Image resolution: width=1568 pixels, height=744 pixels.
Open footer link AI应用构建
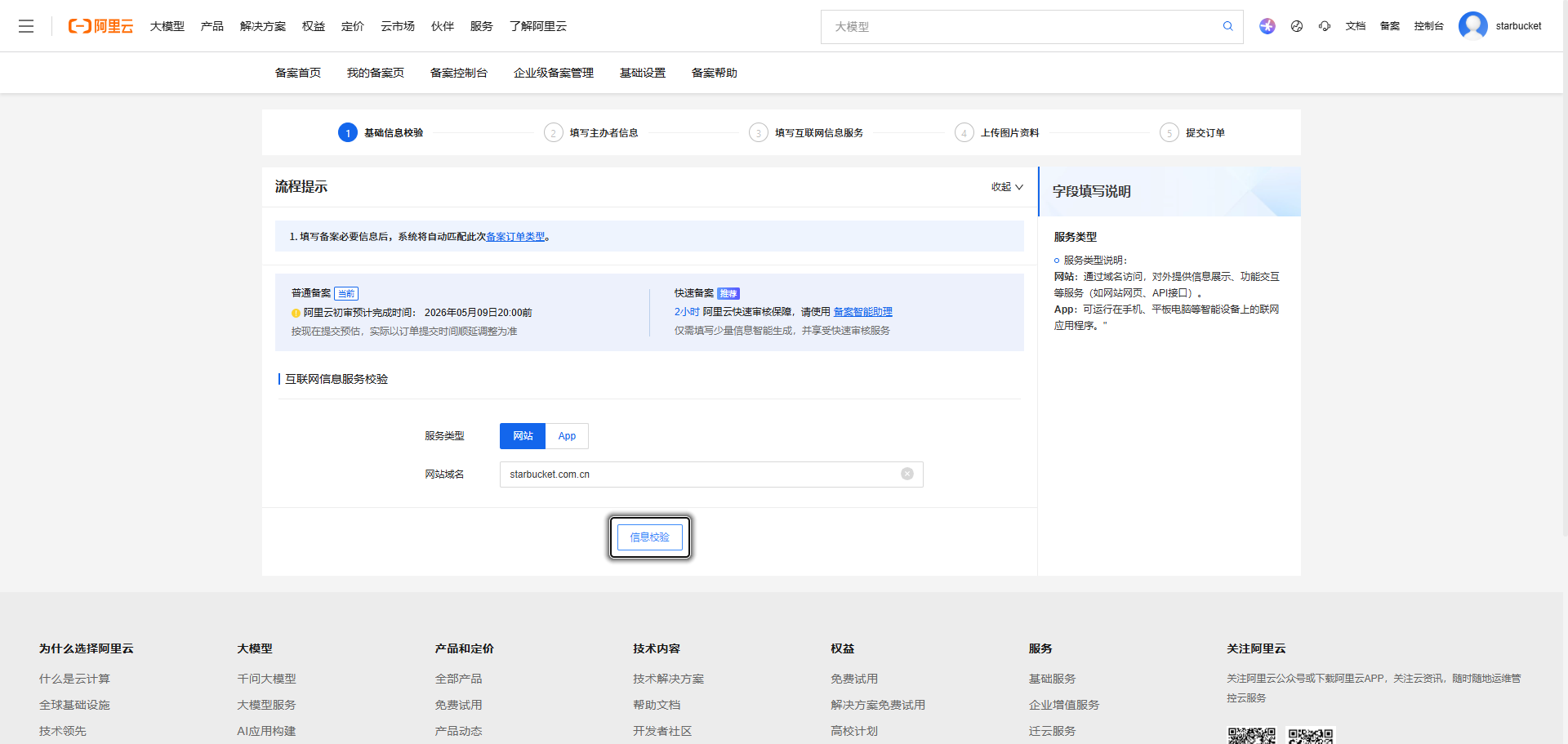(266, 731)
